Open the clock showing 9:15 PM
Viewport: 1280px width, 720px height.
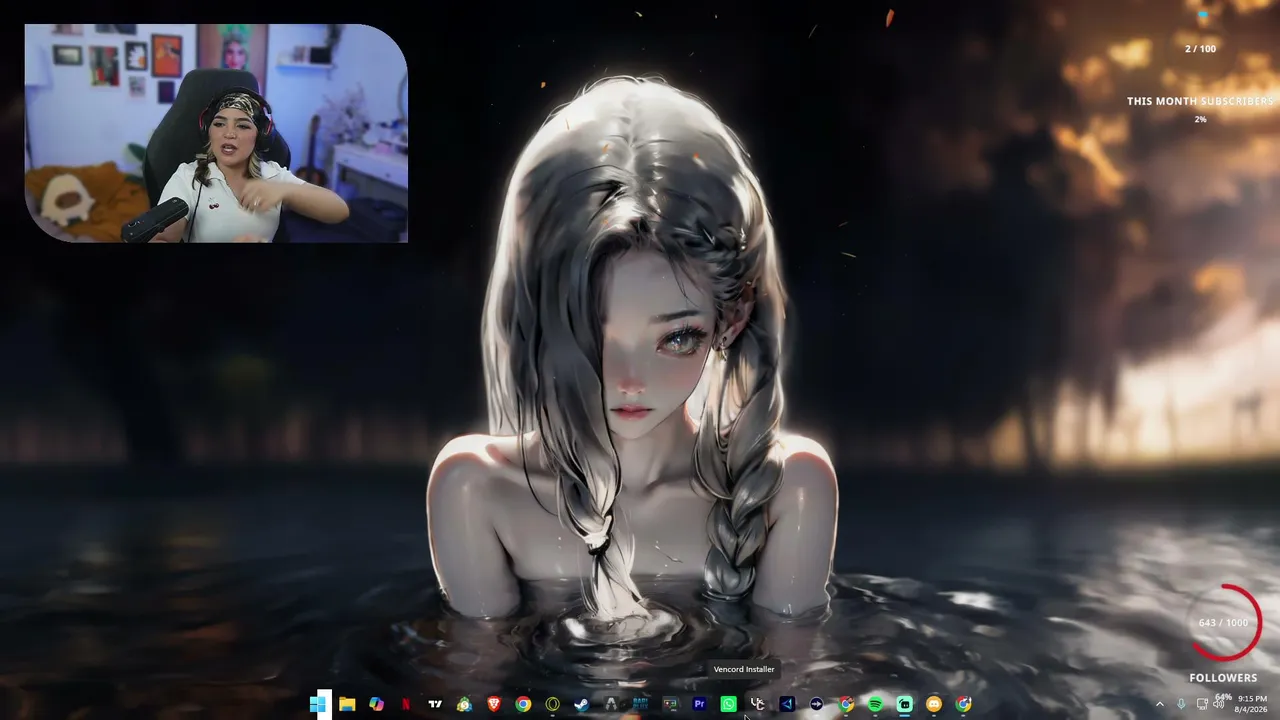coord(1252,704)
